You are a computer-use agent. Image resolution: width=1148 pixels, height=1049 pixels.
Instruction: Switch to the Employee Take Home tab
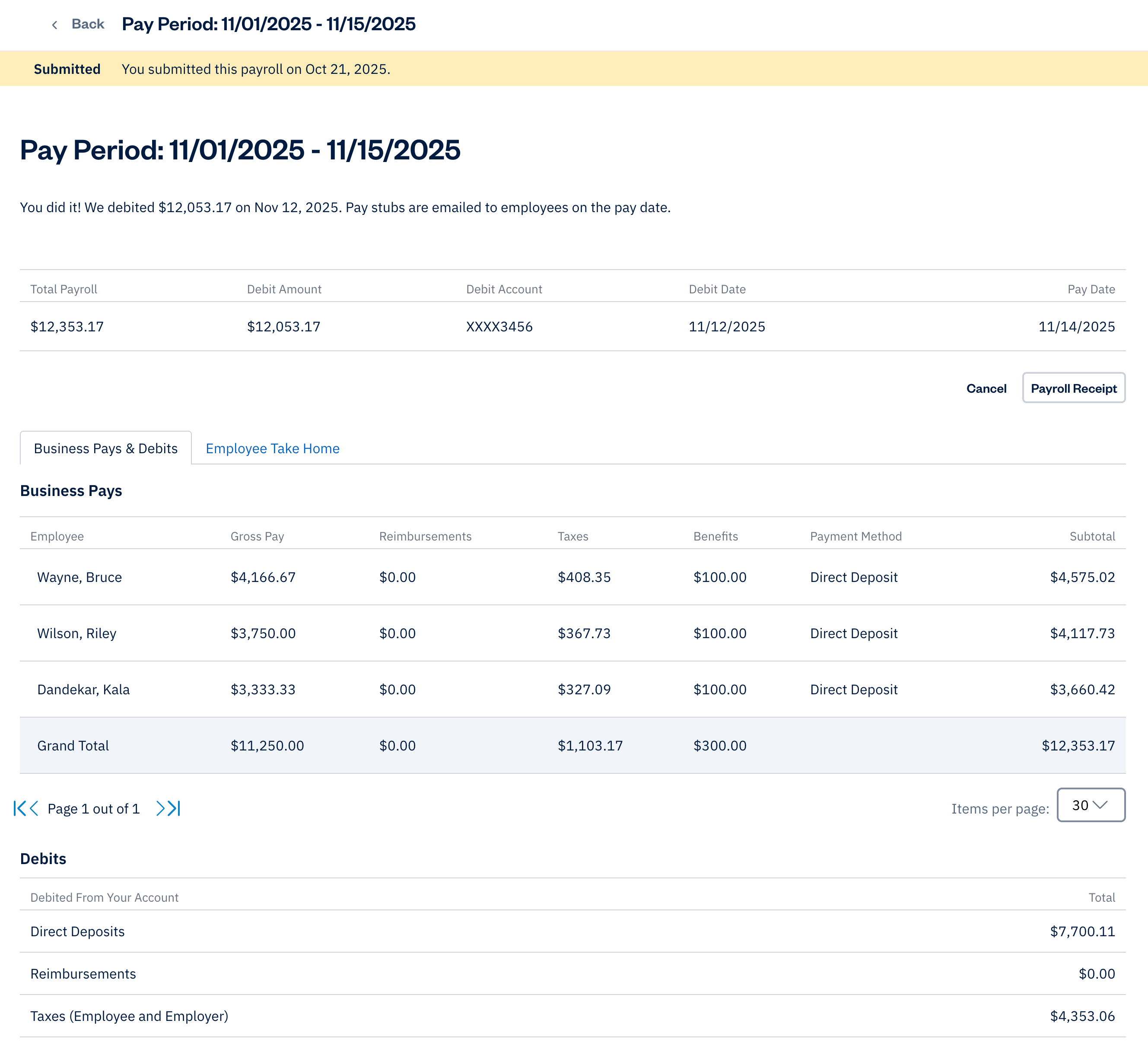[x=272, y=449]
